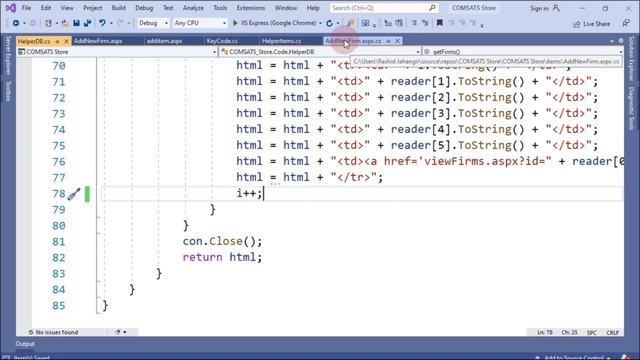This screenshot has height=360, width=640.
Task: Open the View menu
Action: 67,8
